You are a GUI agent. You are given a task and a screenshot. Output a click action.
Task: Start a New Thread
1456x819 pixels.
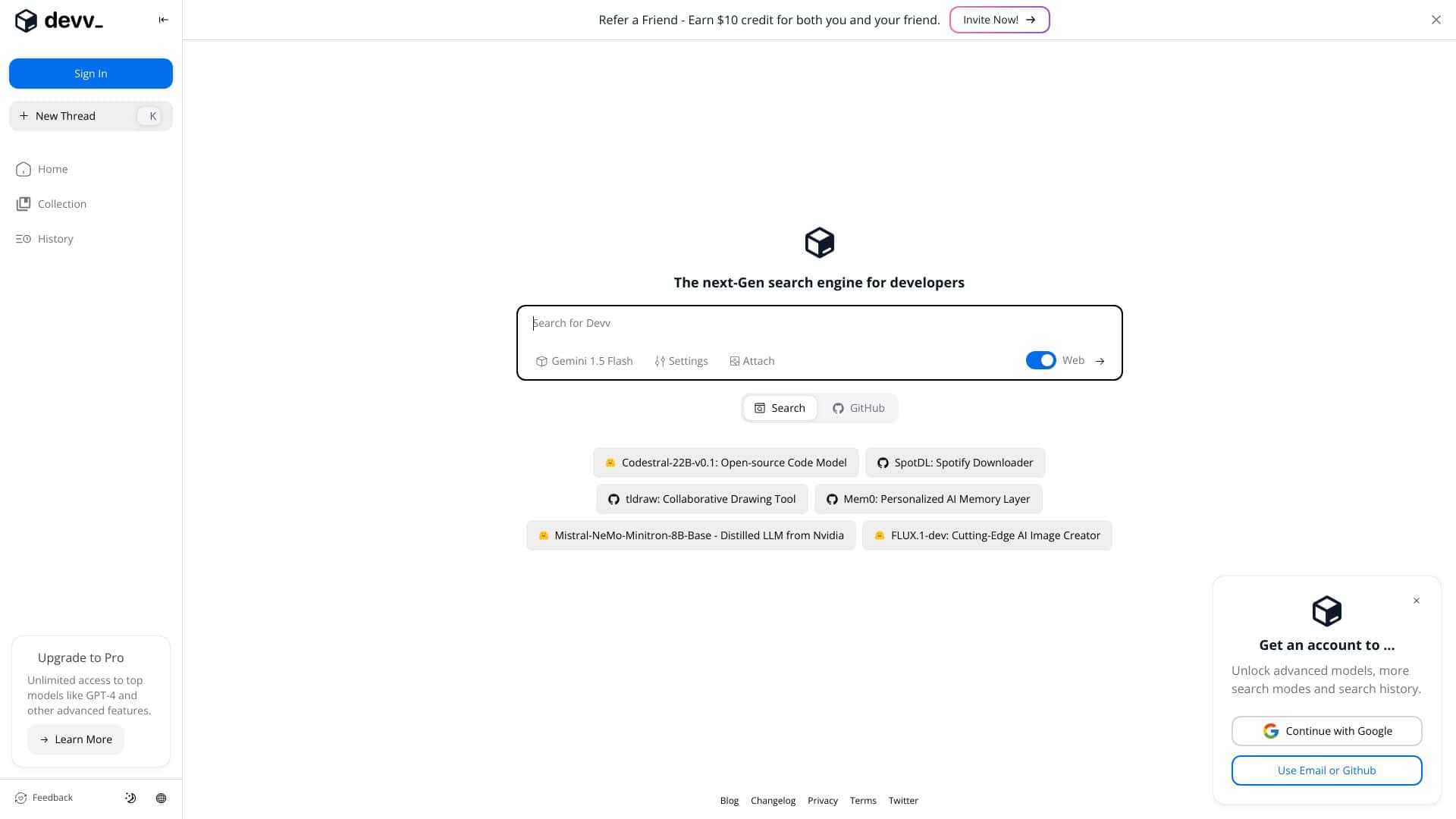pyautogui.click(x=67, y=115)
